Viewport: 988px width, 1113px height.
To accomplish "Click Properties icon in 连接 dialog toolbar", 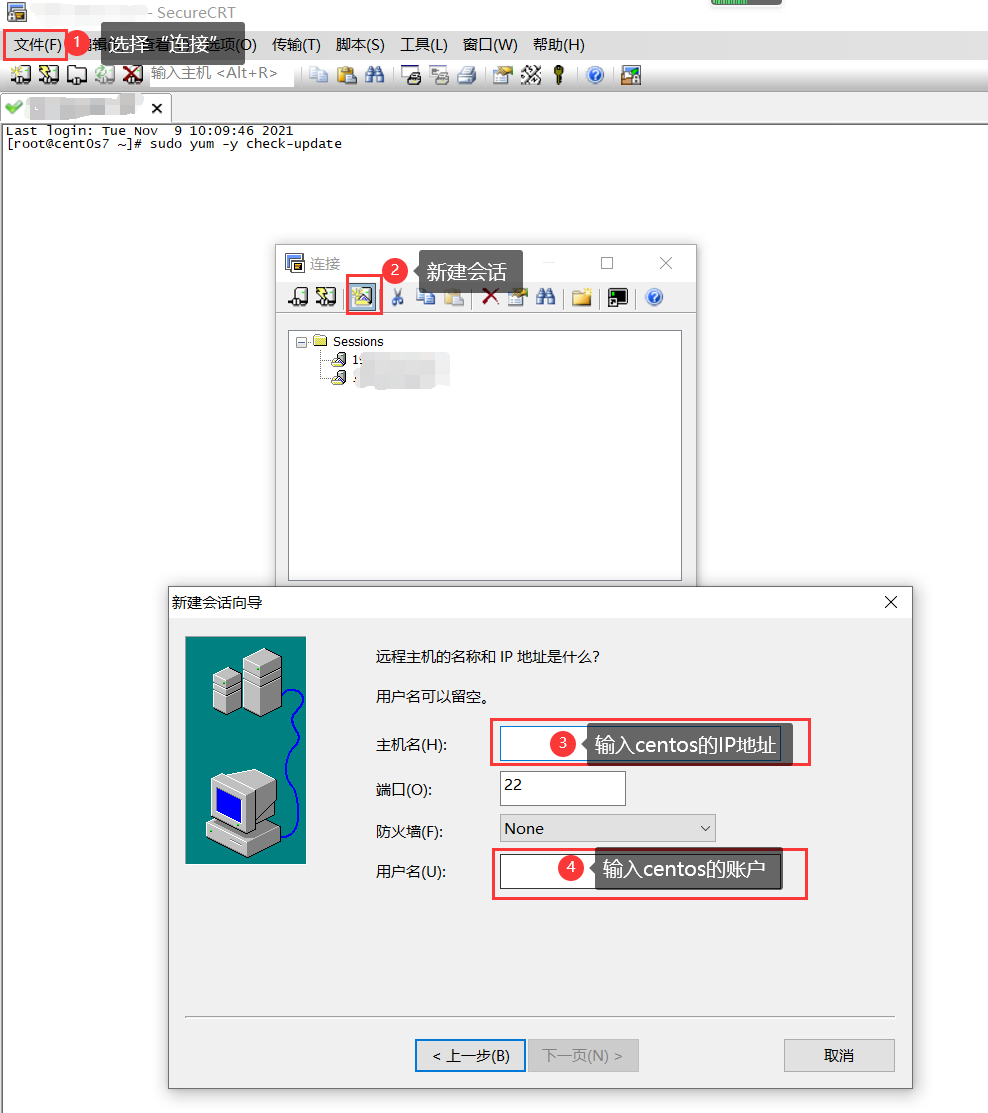I will click(517, 297).
